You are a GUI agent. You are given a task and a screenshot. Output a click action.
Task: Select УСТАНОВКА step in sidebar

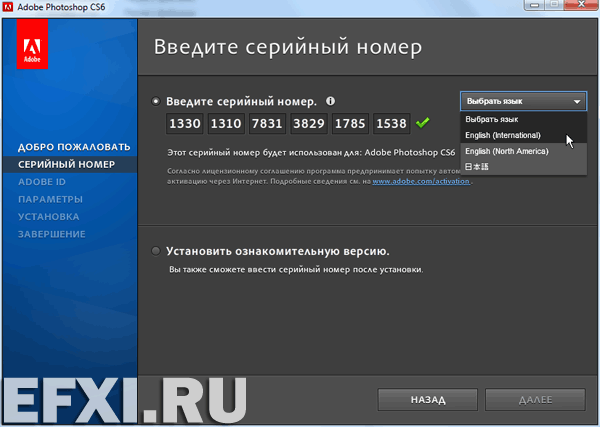pyautogui.click(x=49, y=217)
